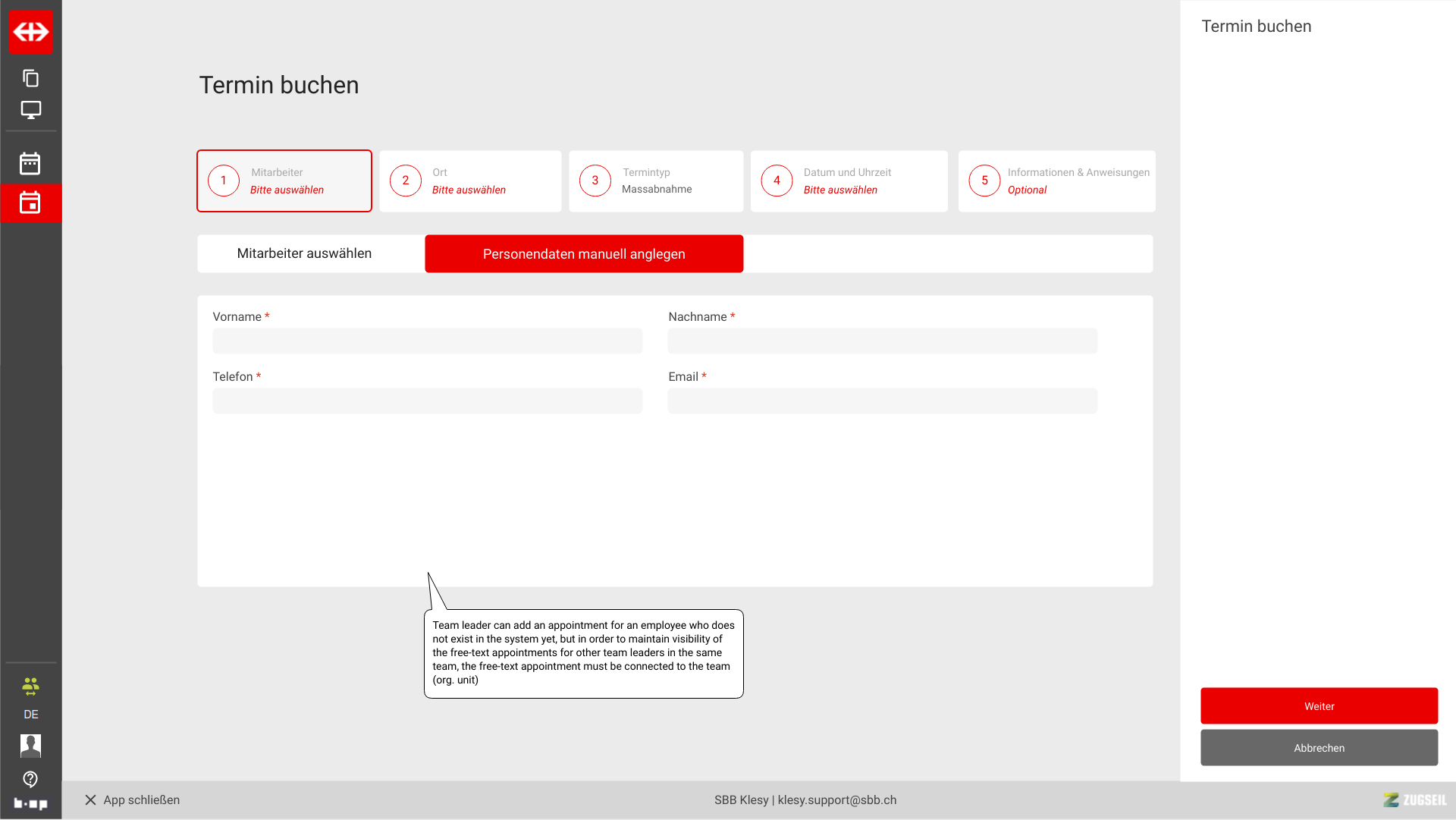1456x820 pixels.
Task: Select the highlighted appointment booking calendar icon
Action: [30, 203]
